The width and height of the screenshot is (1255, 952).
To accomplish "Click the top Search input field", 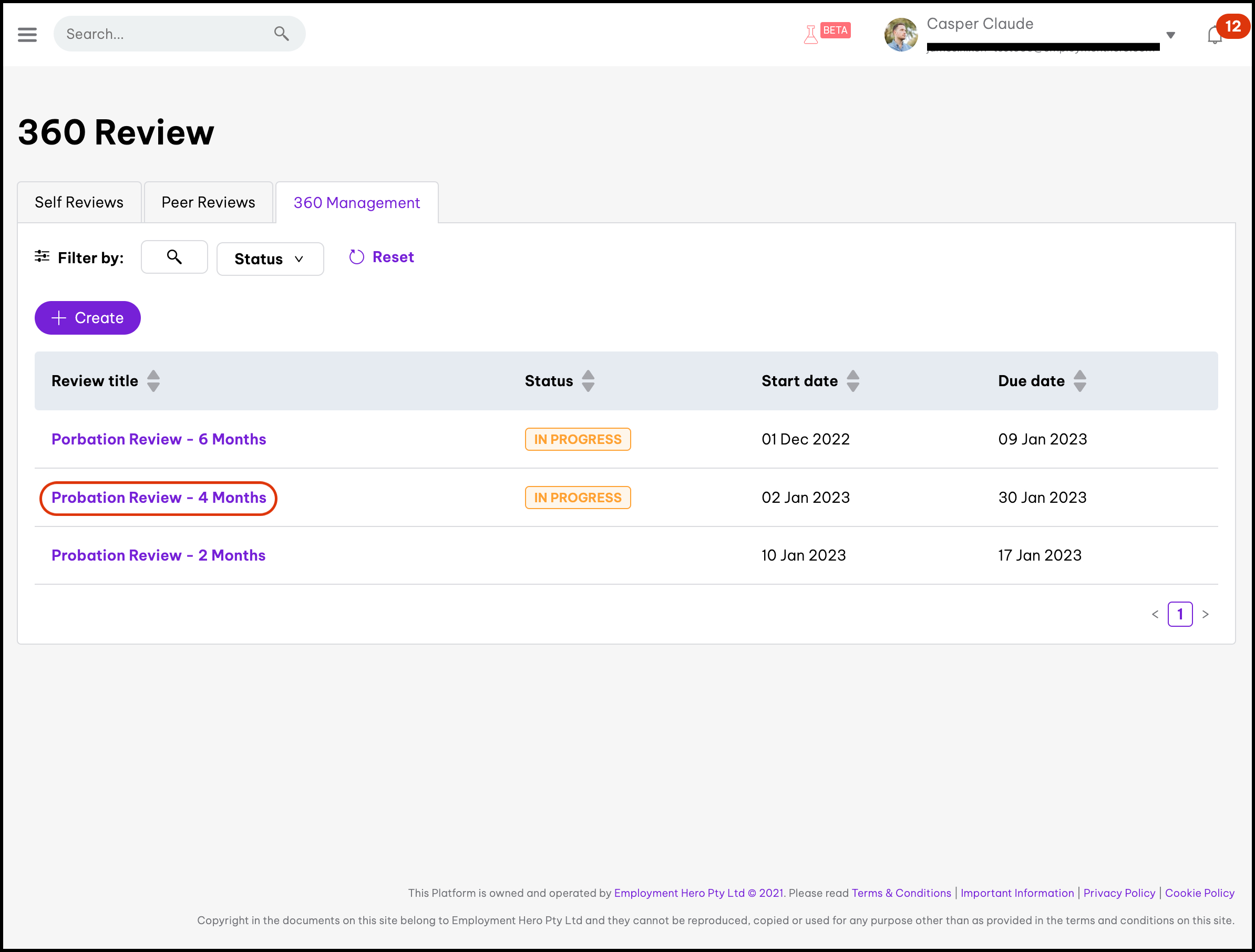I will point(164,34).
